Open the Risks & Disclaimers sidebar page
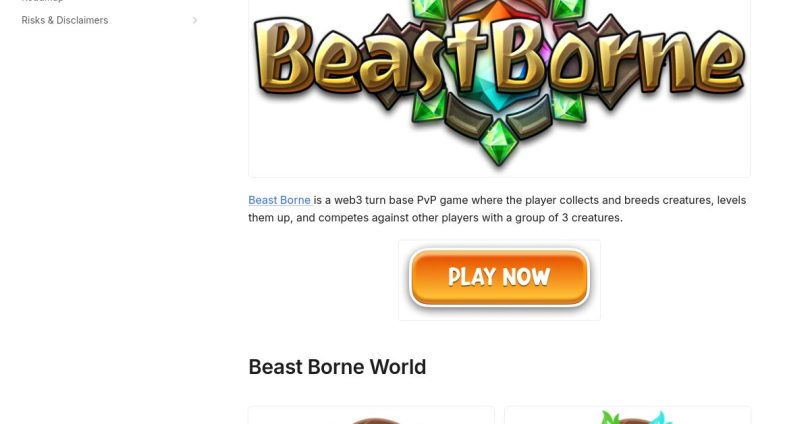The width and height of the screenshot is (810, 424). click(x=65, y=20)
